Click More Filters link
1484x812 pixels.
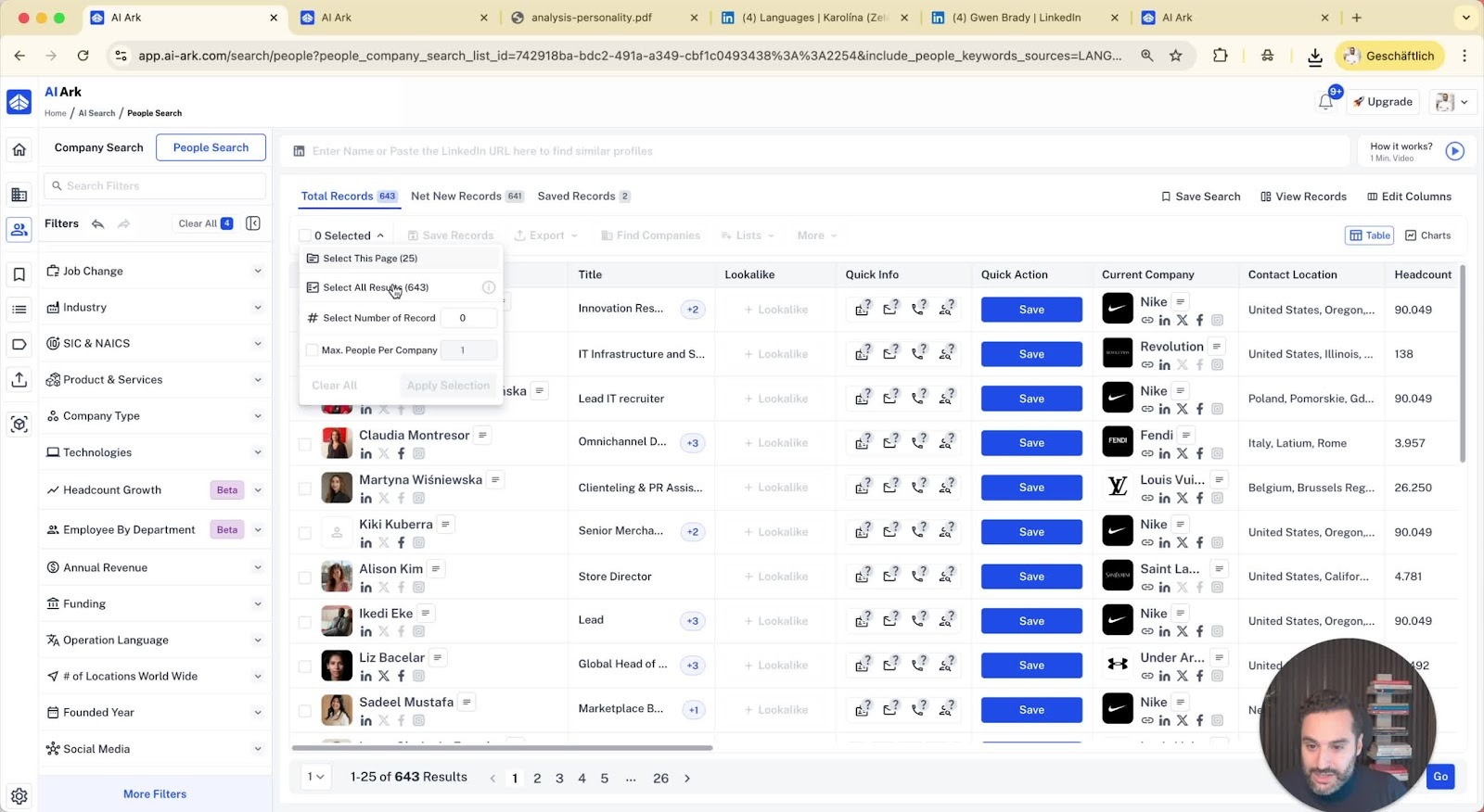[155, 794]
